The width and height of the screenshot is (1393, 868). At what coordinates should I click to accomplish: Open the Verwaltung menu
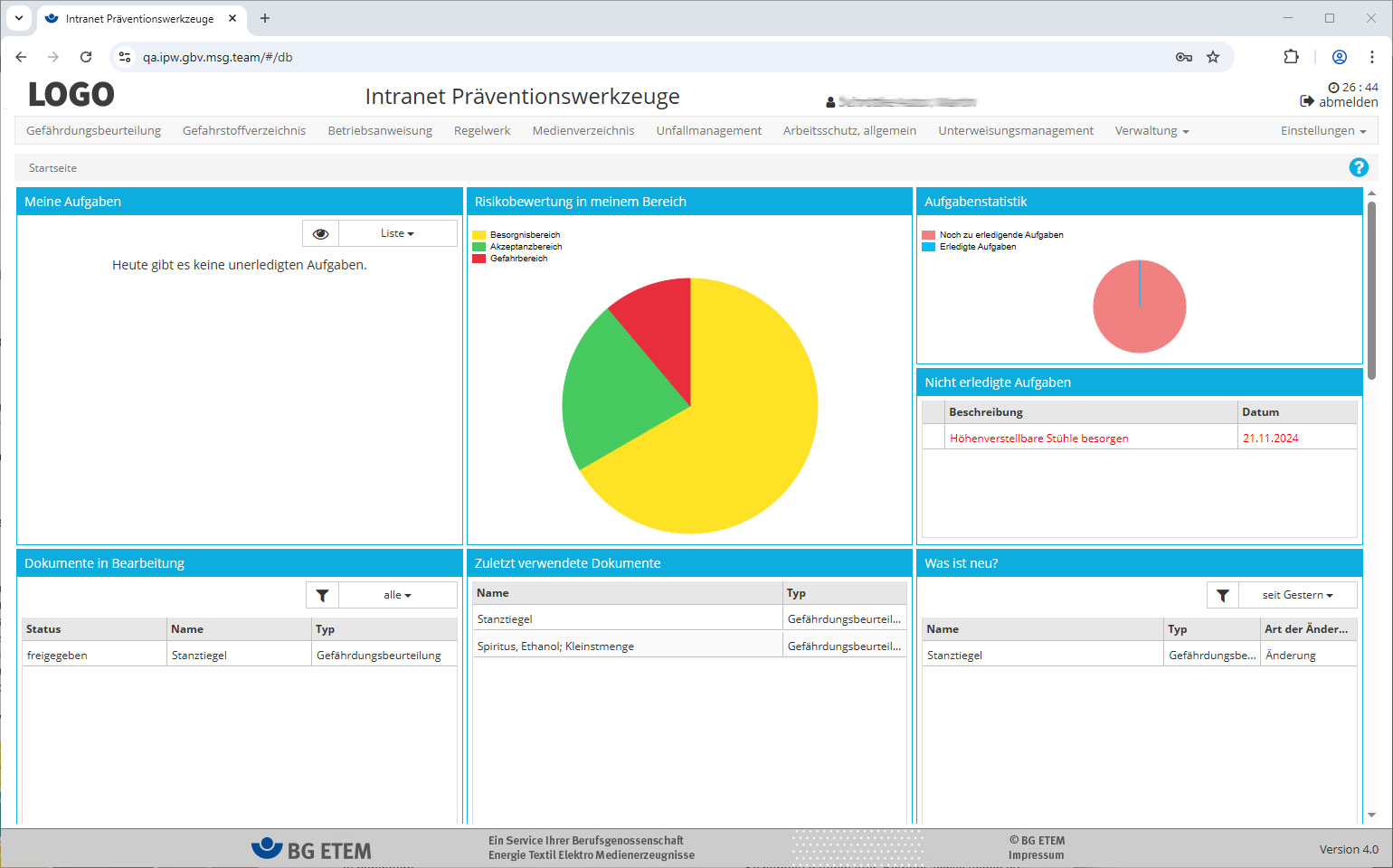pyautogui.click(x=1151, y=130)
